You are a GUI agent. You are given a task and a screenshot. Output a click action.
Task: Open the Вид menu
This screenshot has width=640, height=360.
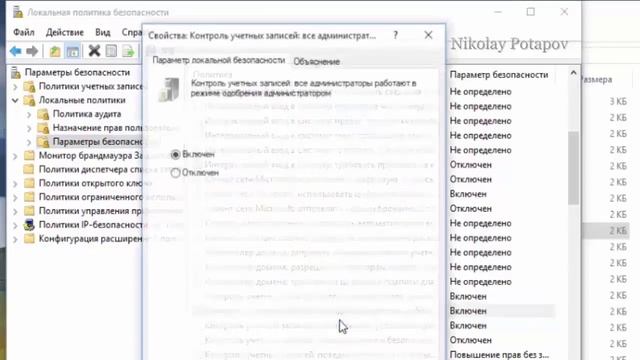tap(103, 32)
